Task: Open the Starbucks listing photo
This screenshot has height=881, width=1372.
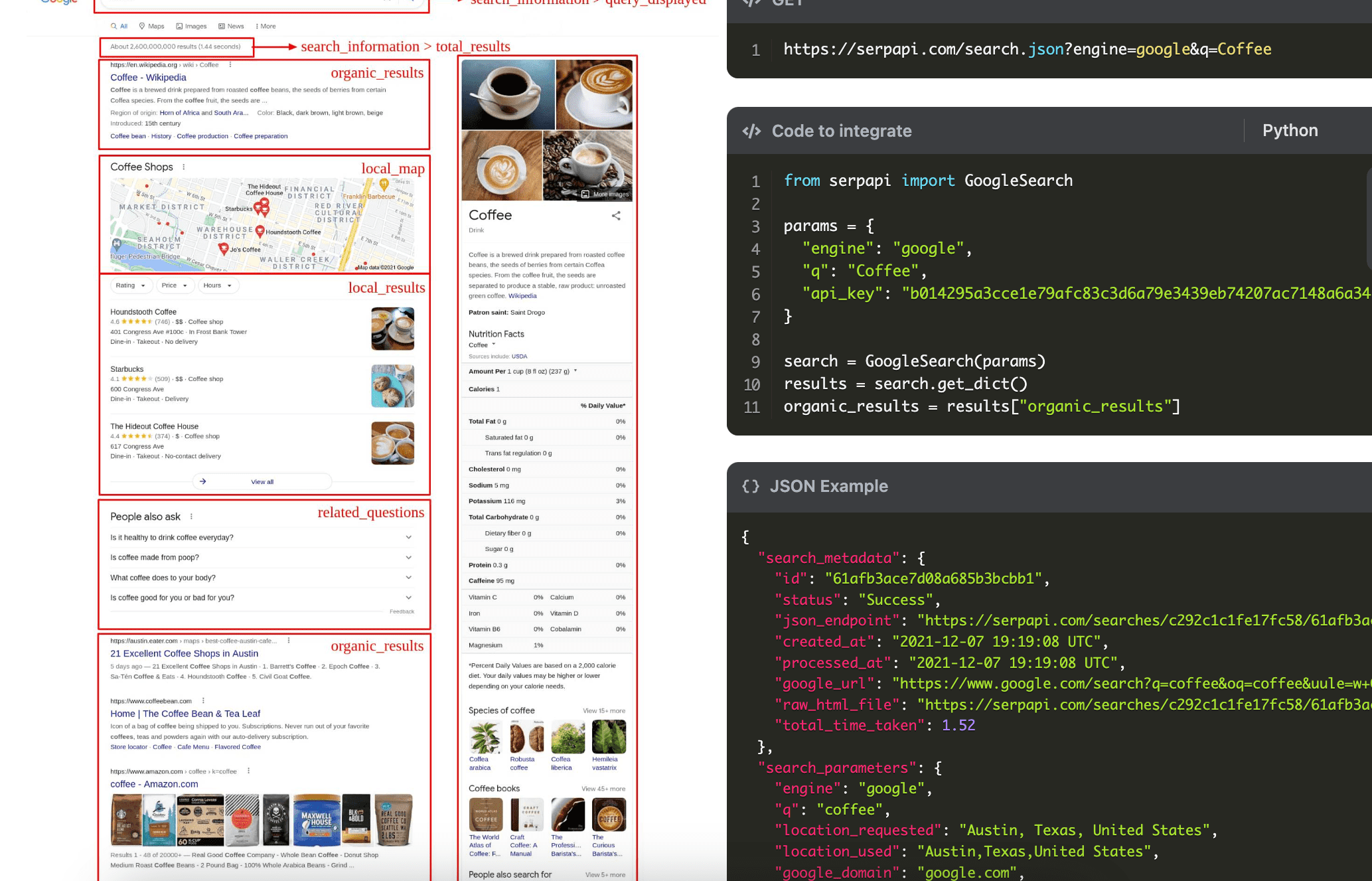Action: [392, 386]
